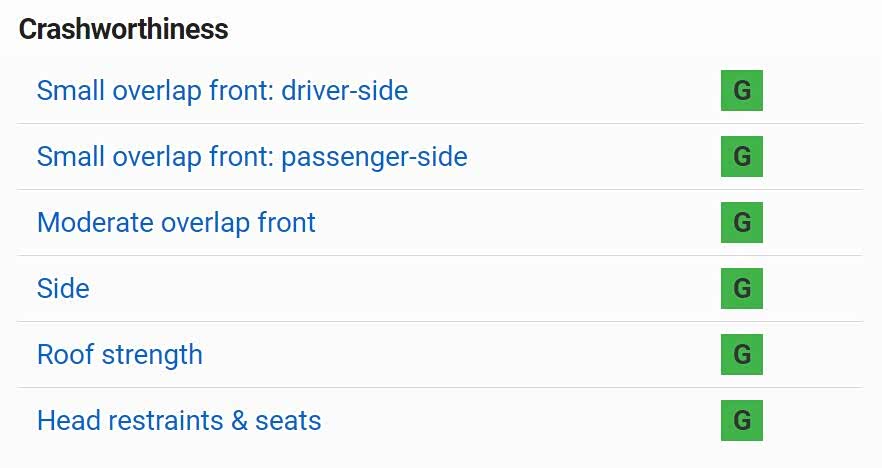Open Small overlap front: driver-side link

coord(222,91)
